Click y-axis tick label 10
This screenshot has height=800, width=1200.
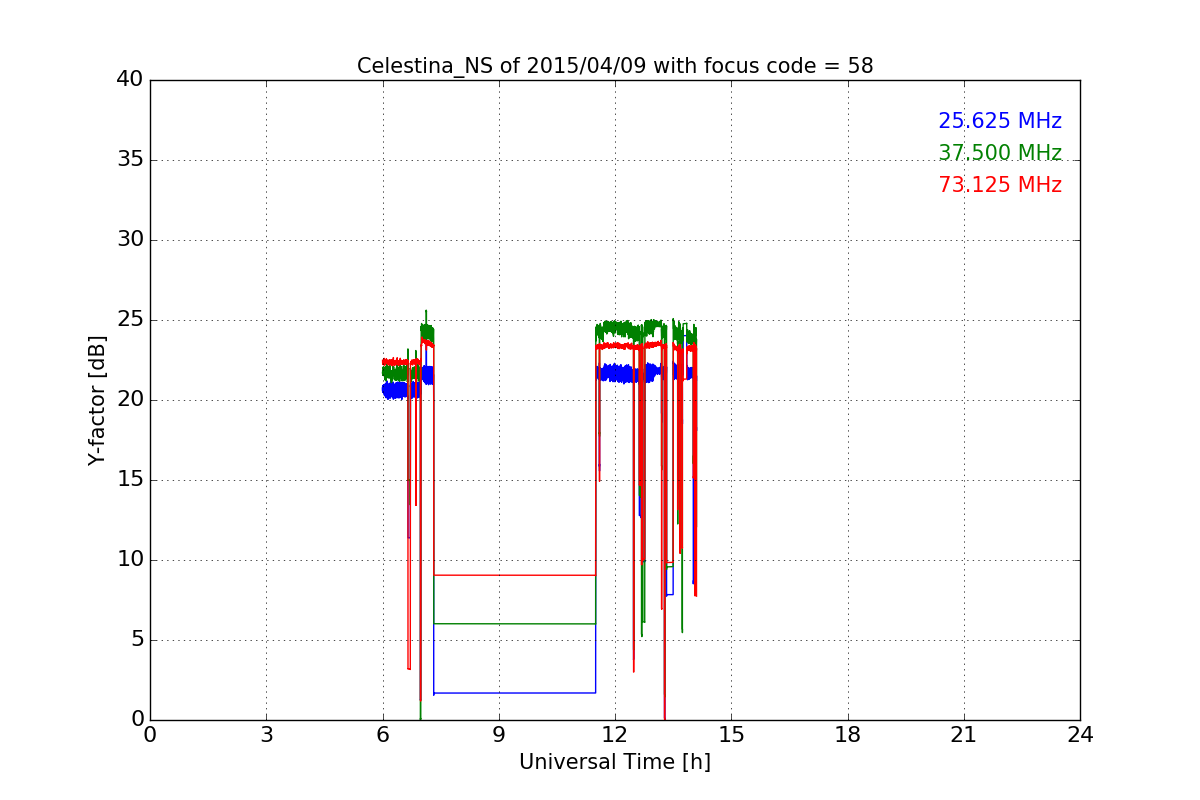130,560
